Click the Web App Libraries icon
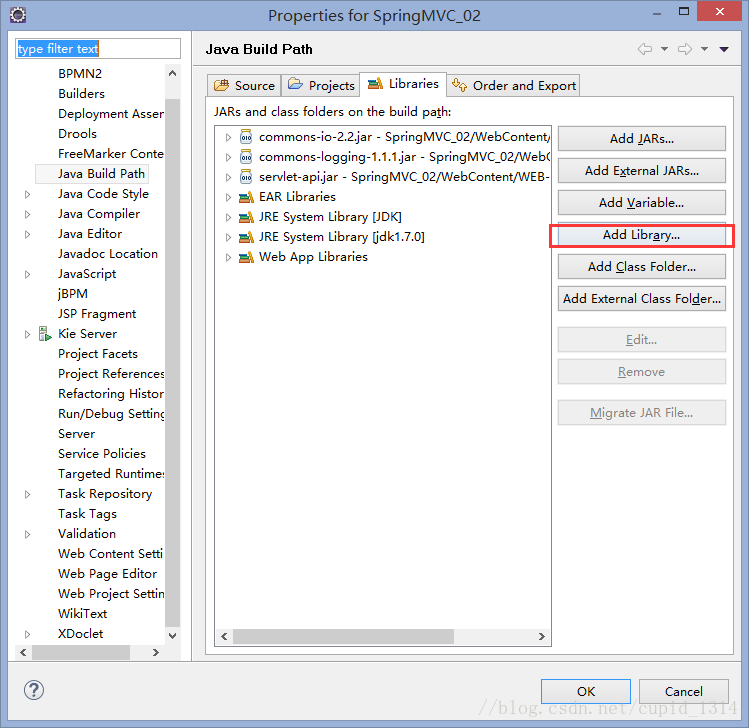 pos(246,257)
